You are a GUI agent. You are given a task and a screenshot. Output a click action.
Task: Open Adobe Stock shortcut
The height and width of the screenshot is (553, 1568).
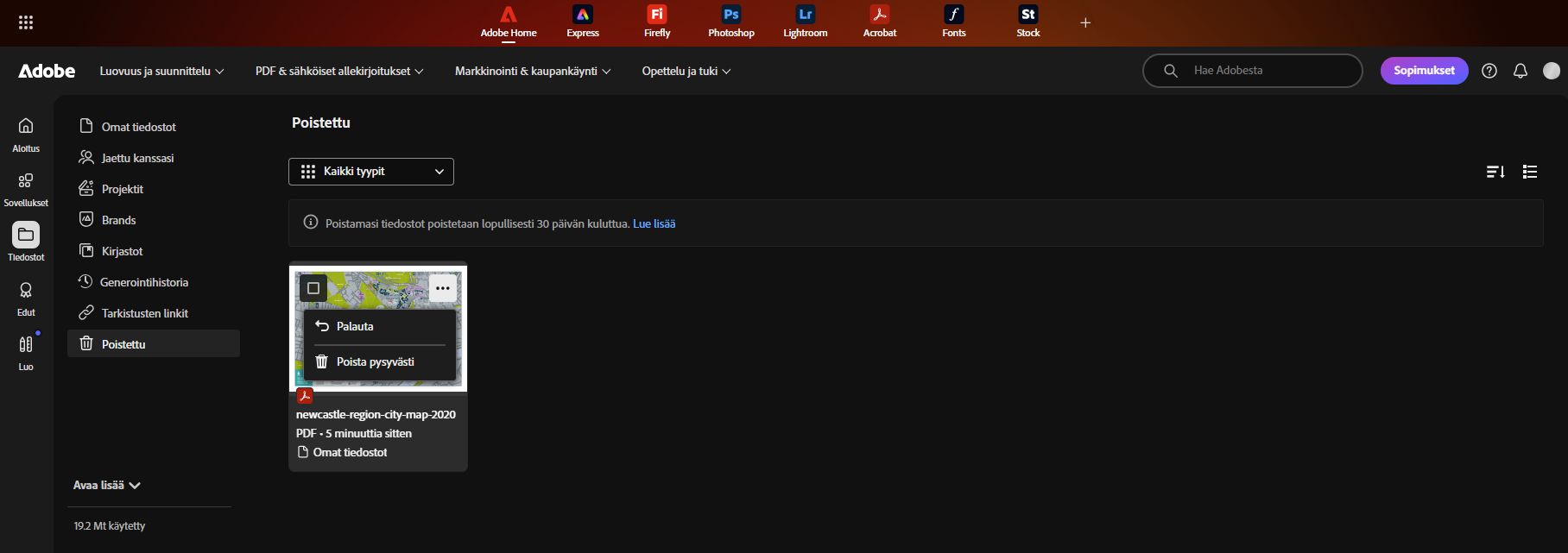(1028, 22)
